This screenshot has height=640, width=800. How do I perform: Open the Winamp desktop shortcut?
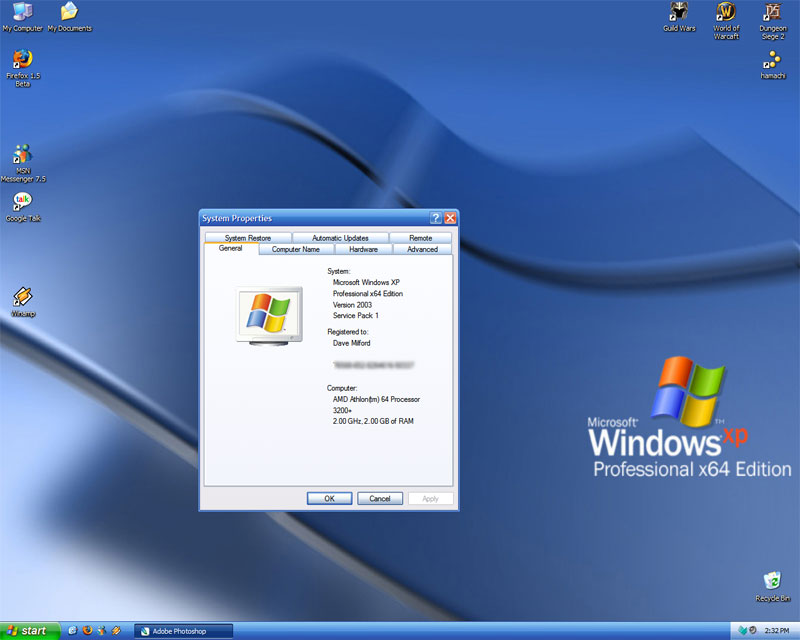pyautogui.click(x=22, y=297)
